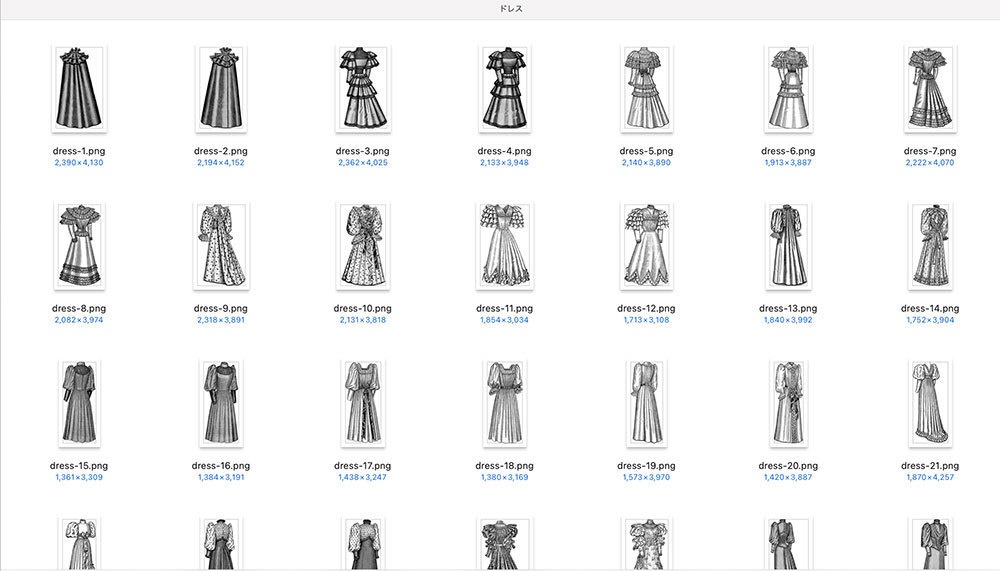Click the ドレス window title
This screenshot has width=1000, height=571.
tap(511, 9)
